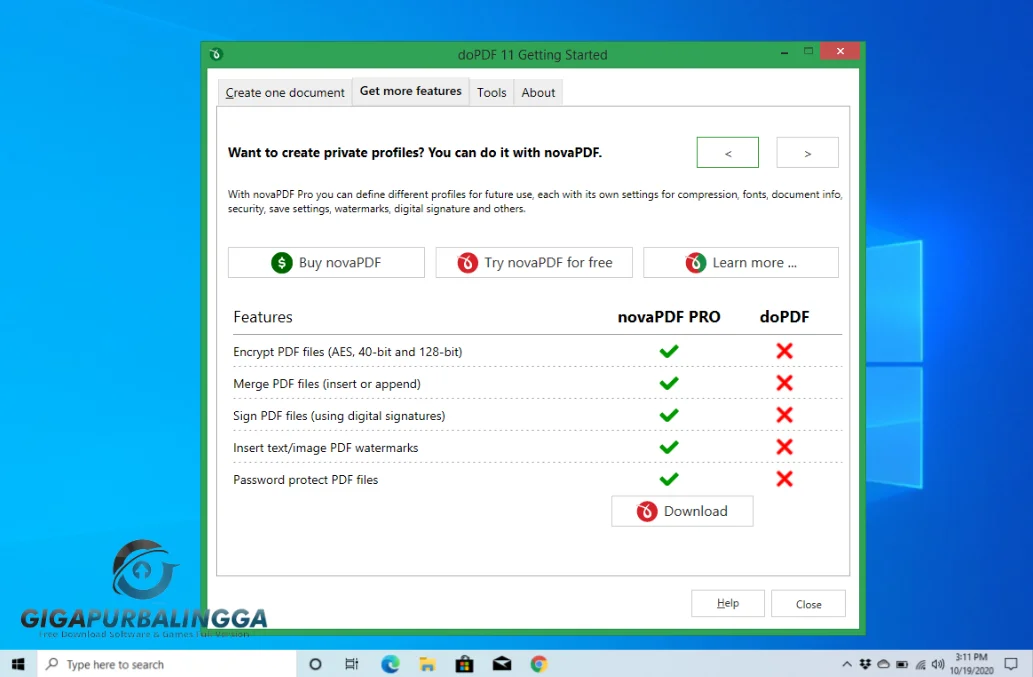Open the Learn more button
The width and height of the screenshot is (1033, 677).
[x=740, y=262]
